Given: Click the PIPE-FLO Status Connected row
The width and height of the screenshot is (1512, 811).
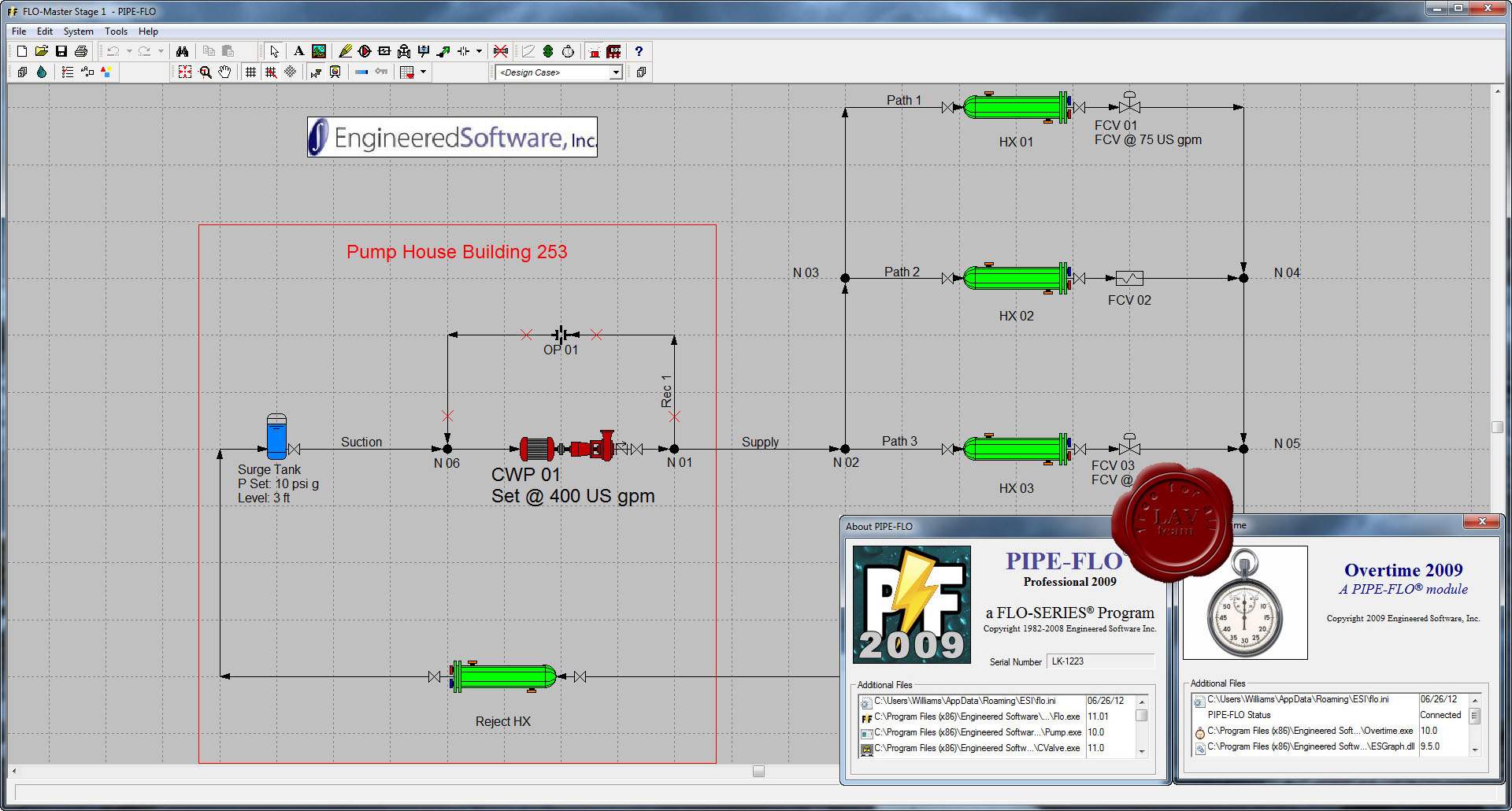Looking at the screenshot, I should 1329,715.
